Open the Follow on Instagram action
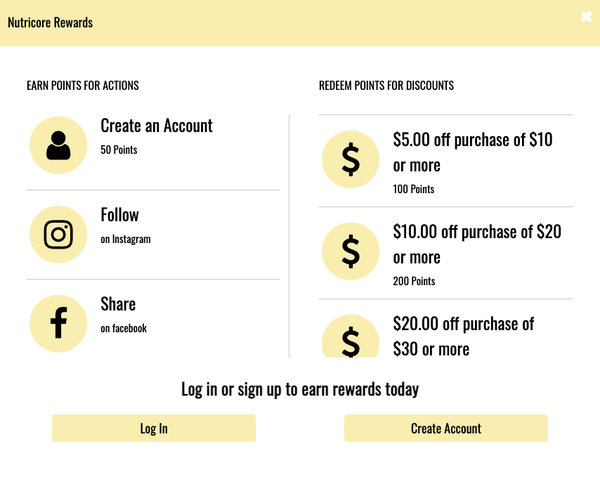600x484 pixels. pyautogui.click(x=120, y=215)
